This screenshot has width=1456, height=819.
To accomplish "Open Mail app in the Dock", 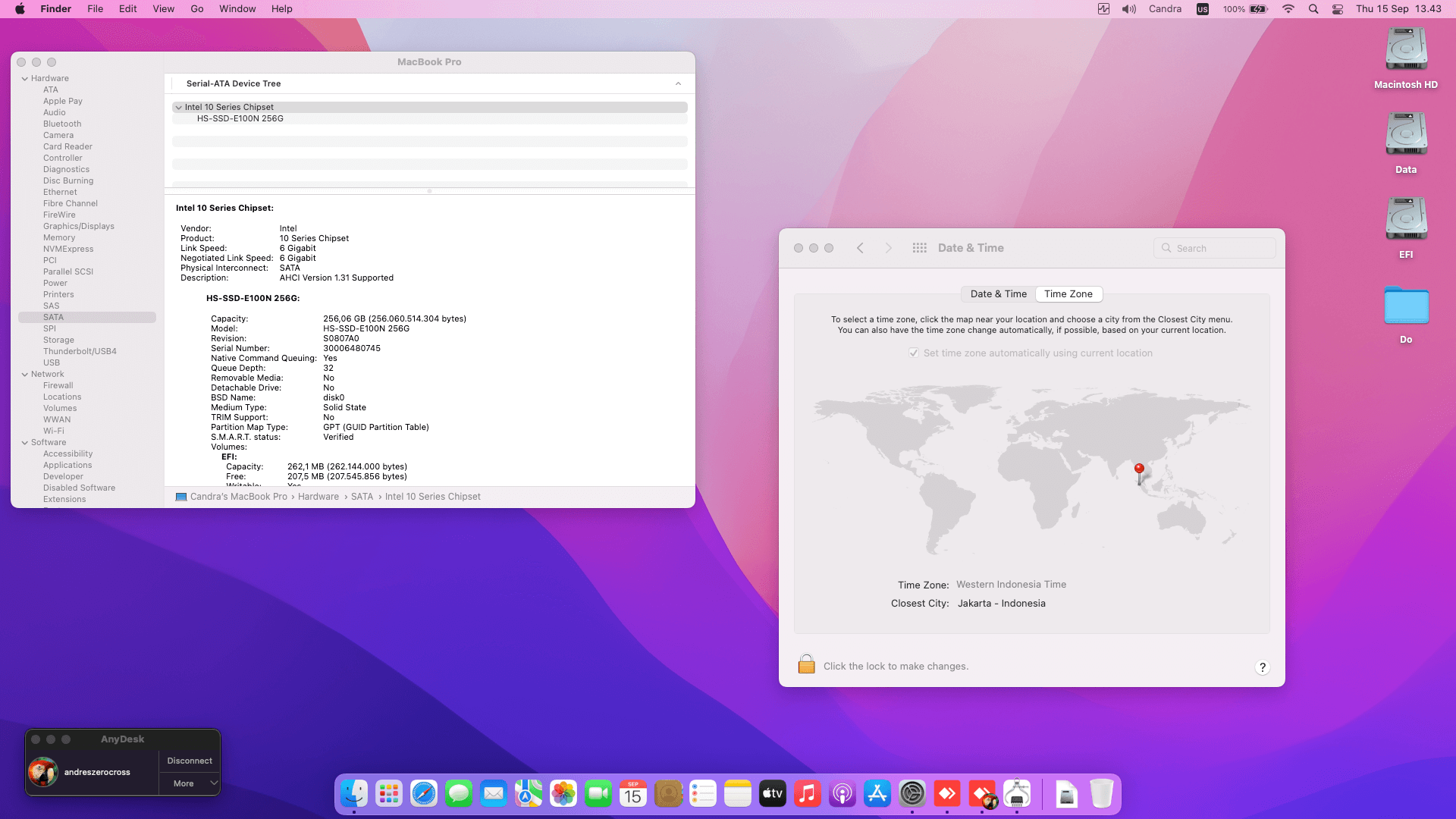I will point(494,793).
